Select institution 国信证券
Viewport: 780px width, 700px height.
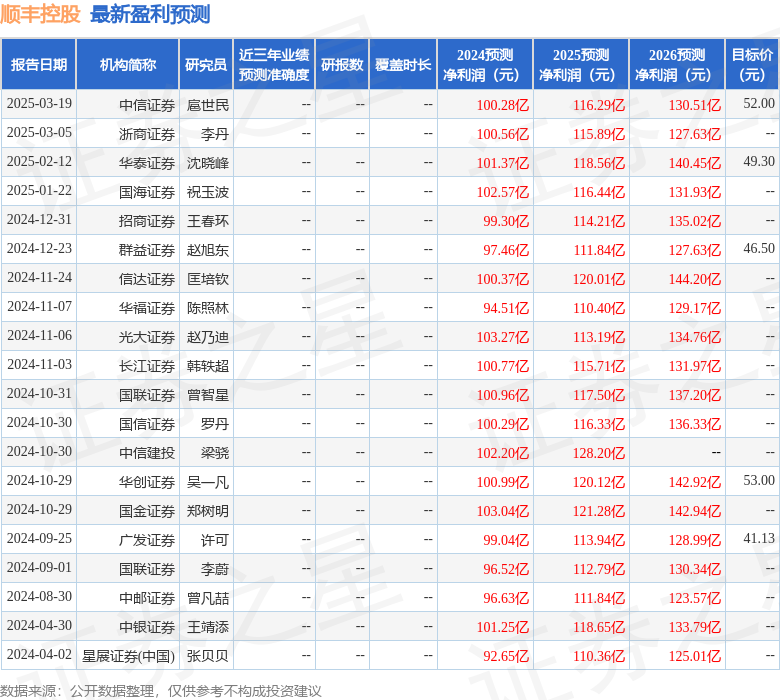point(147,424)
